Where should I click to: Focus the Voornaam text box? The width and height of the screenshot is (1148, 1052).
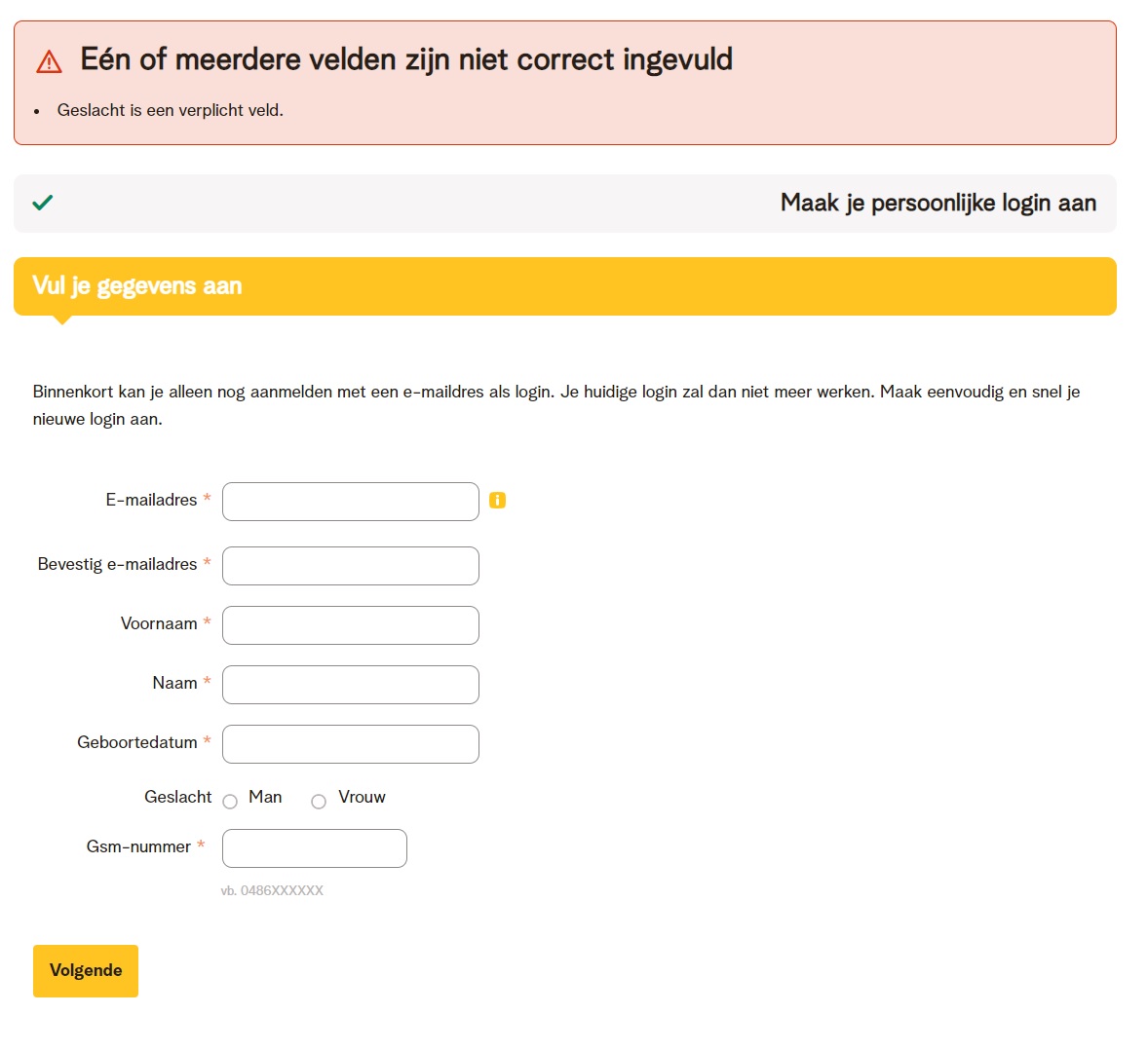(351, 625)
